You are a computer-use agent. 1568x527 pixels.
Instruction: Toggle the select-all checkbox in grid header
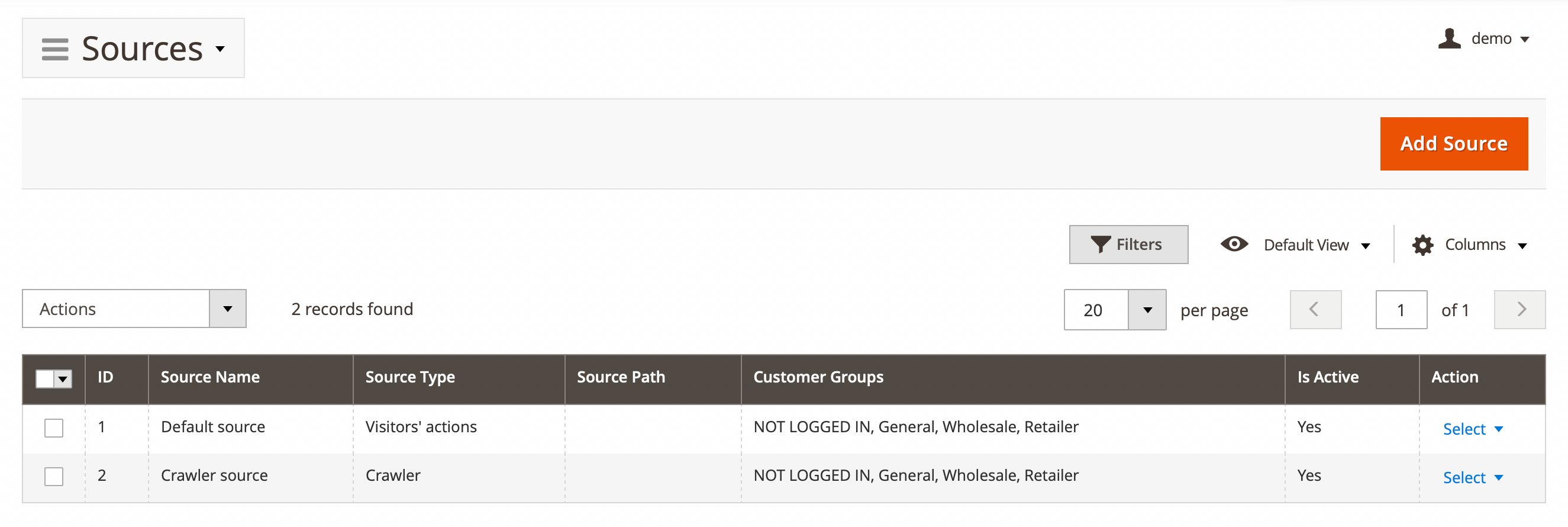pyautogui.click(x=46, y=378)
